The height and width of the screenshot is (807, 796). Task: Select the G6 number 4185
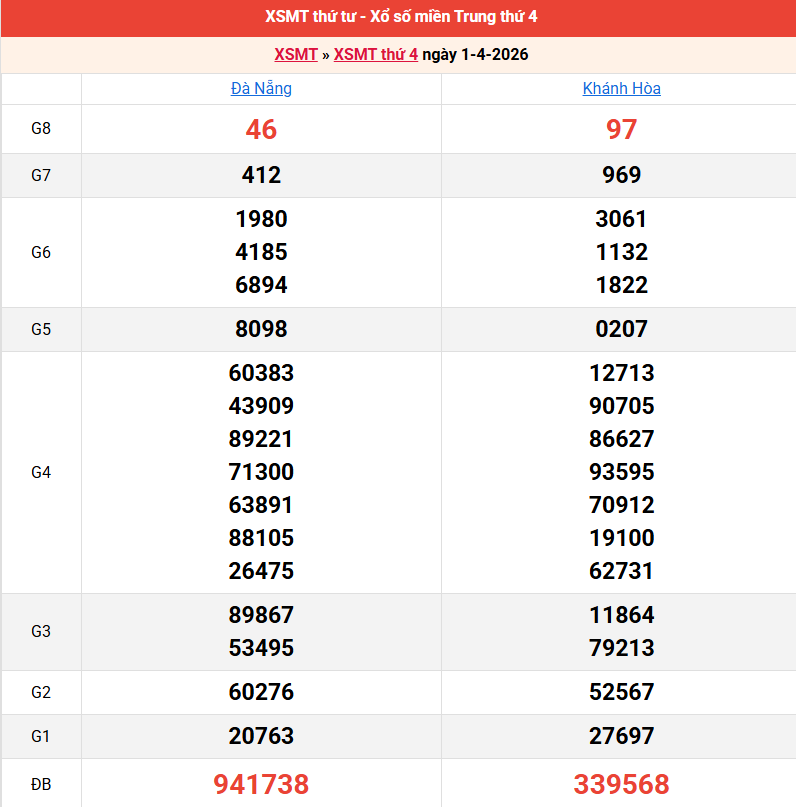click(x=261, y=252)
